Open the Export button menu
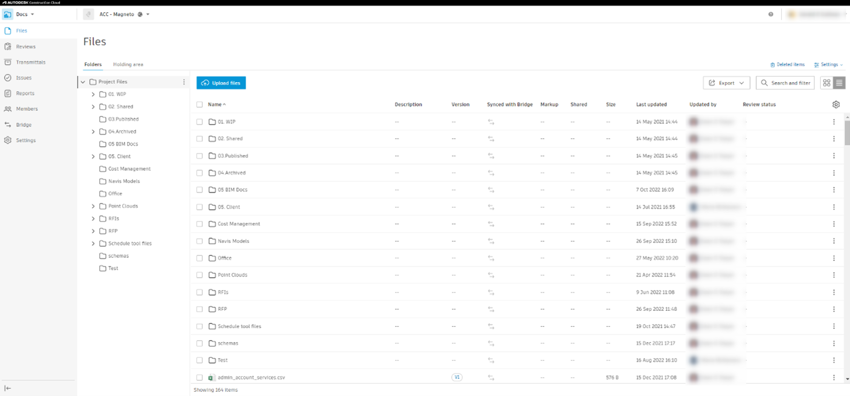850x396 pixels. coord(726,83)
